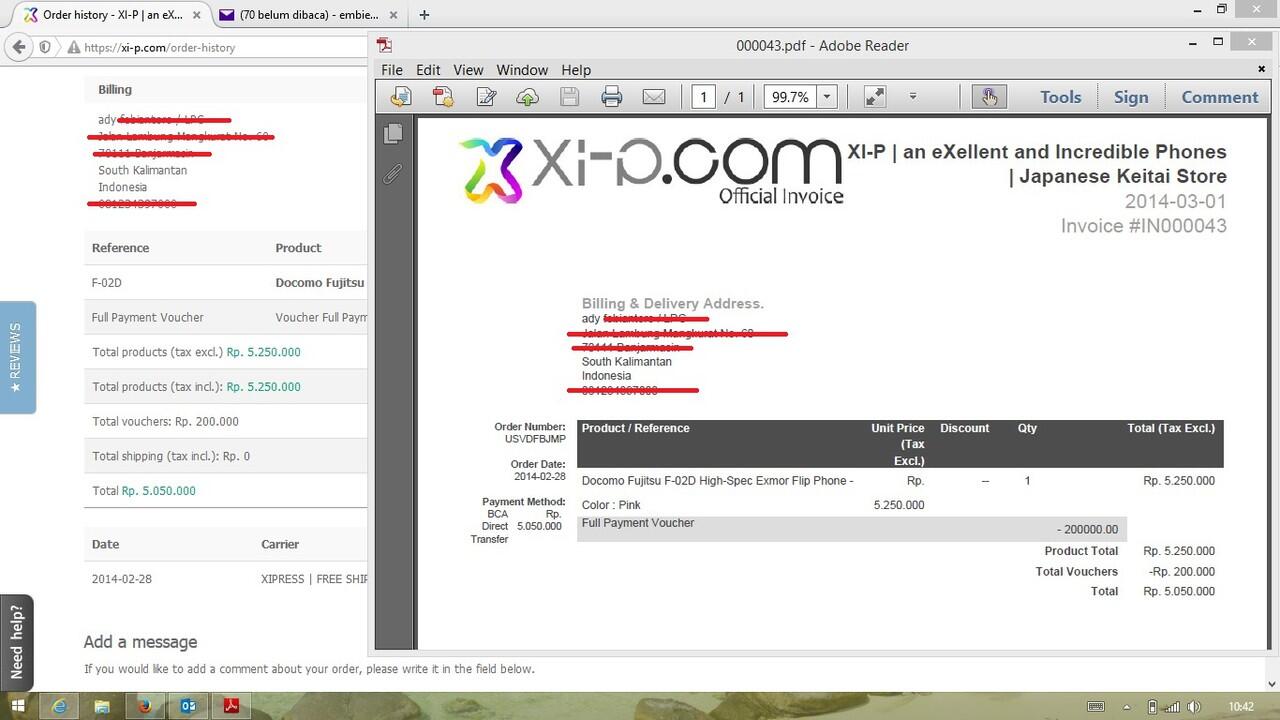Open the Comment pane in Adobe Reader
This screenshot has width=1280, height=720.
(x=1220, y=97)
